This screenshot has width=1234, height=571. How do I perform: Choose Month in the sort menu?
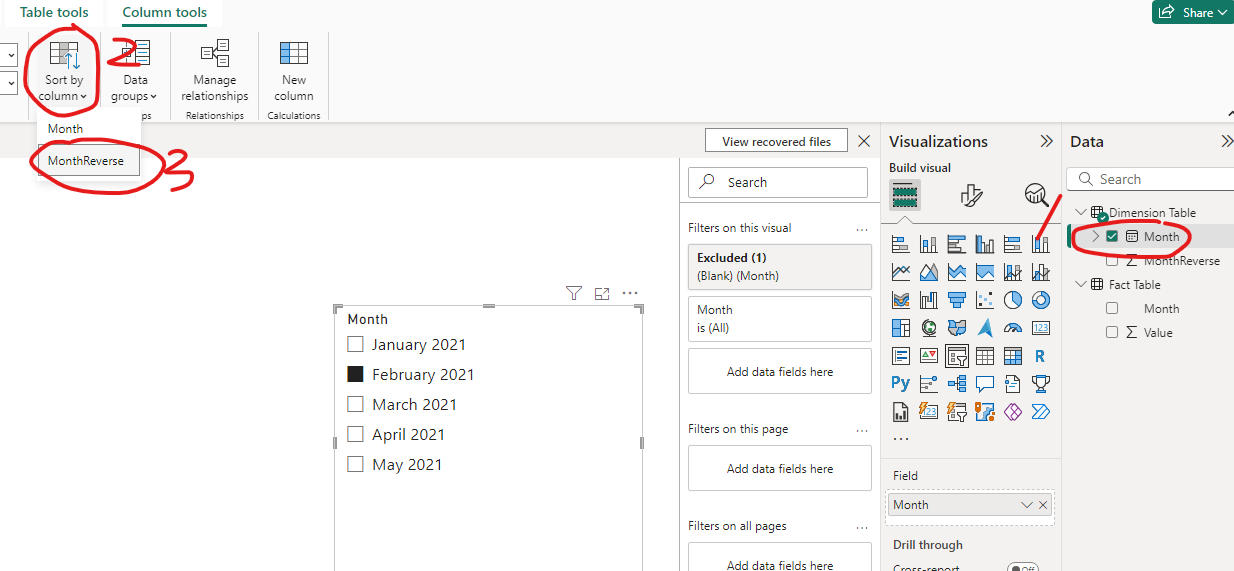(88, 129)
